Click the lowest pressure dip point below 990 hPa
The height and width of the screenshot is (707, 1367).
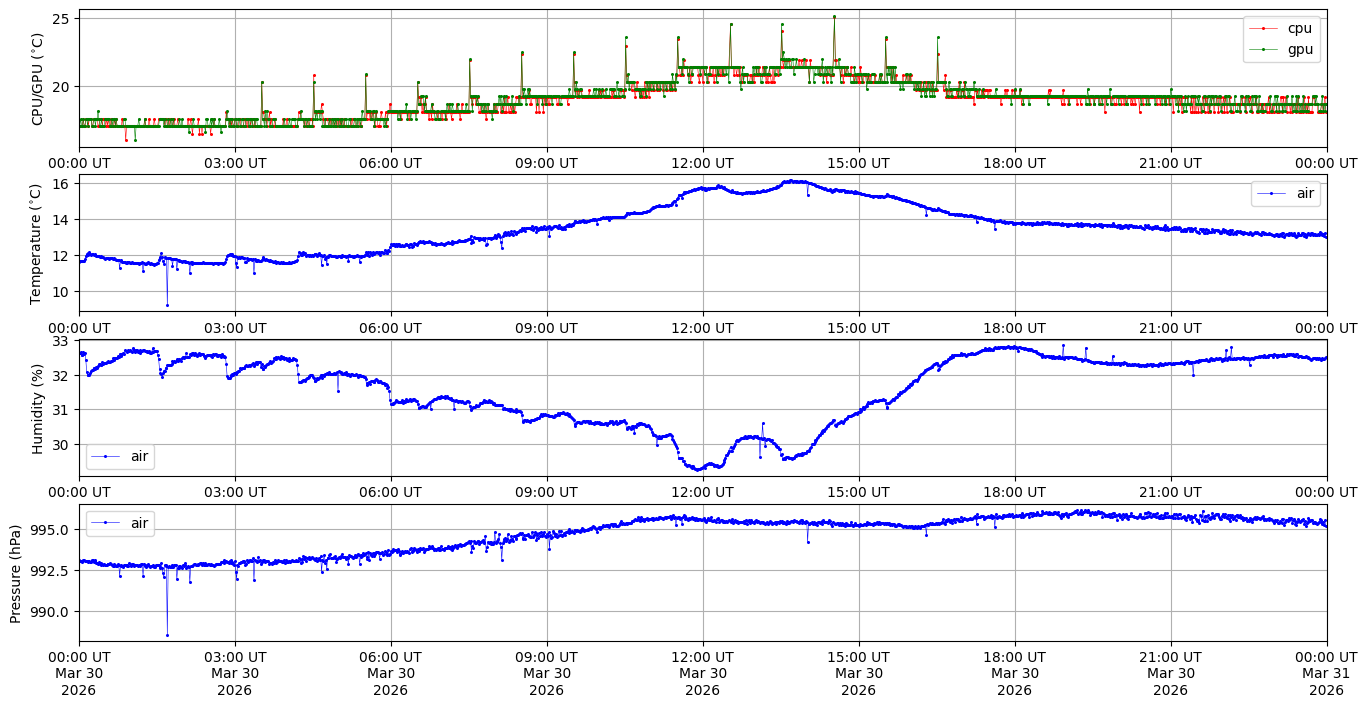[167, 635]
